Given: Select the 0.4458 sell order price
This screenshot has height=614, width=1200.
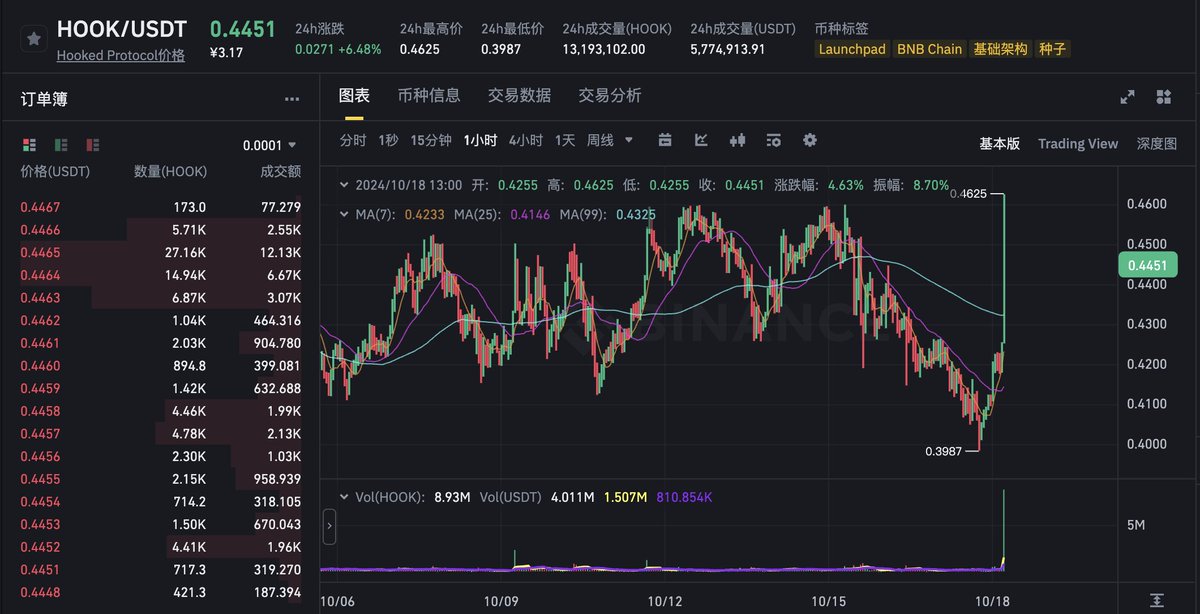Looking at the screenshot, I should pyautogui.click(x=40, y=411).
